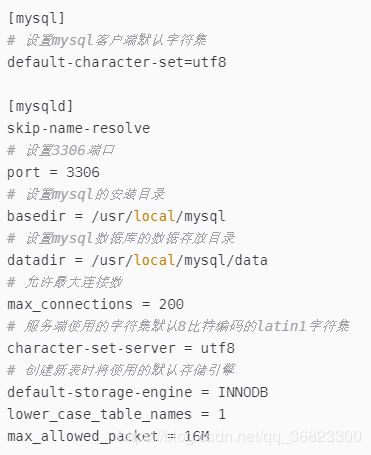371x455 pixels.
Task: Click the value 200 for max connections
Action: [x=171, y=304]
